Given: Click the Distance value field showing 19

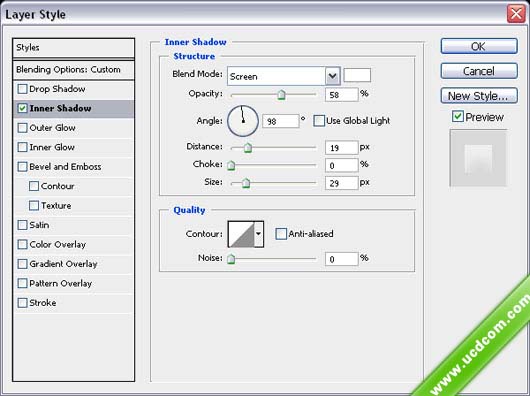Looking at the screenshot, I should pos(341,148).
